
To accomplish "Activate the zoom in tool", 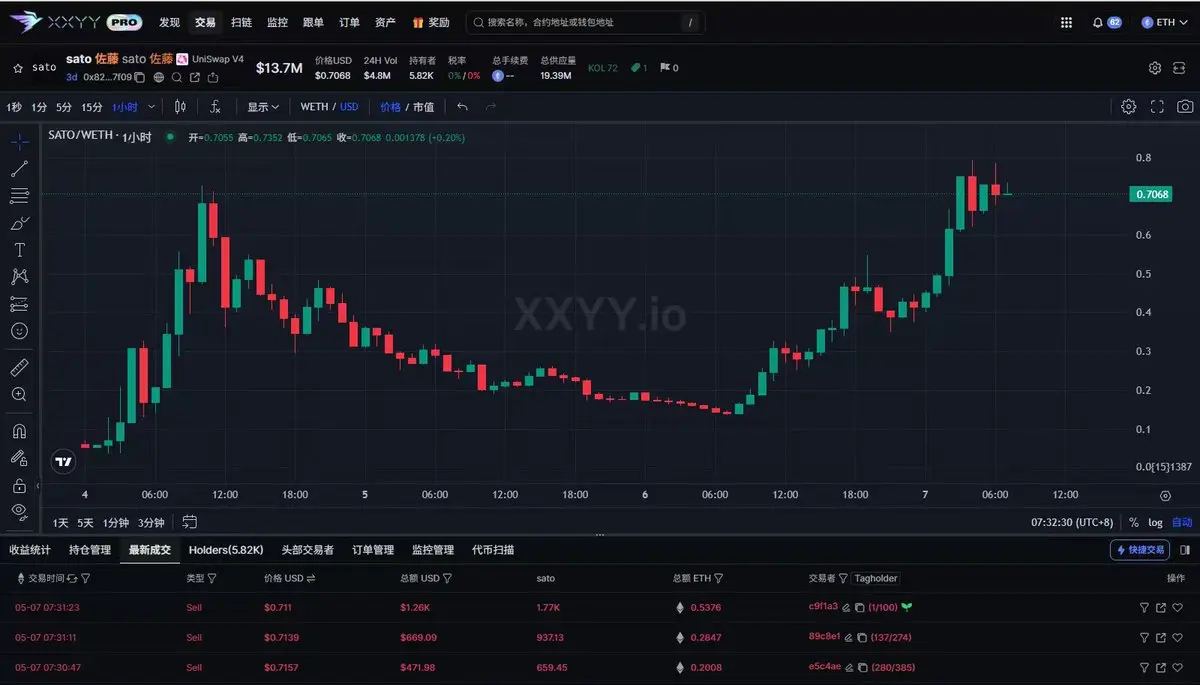I will tap(19, 394).
